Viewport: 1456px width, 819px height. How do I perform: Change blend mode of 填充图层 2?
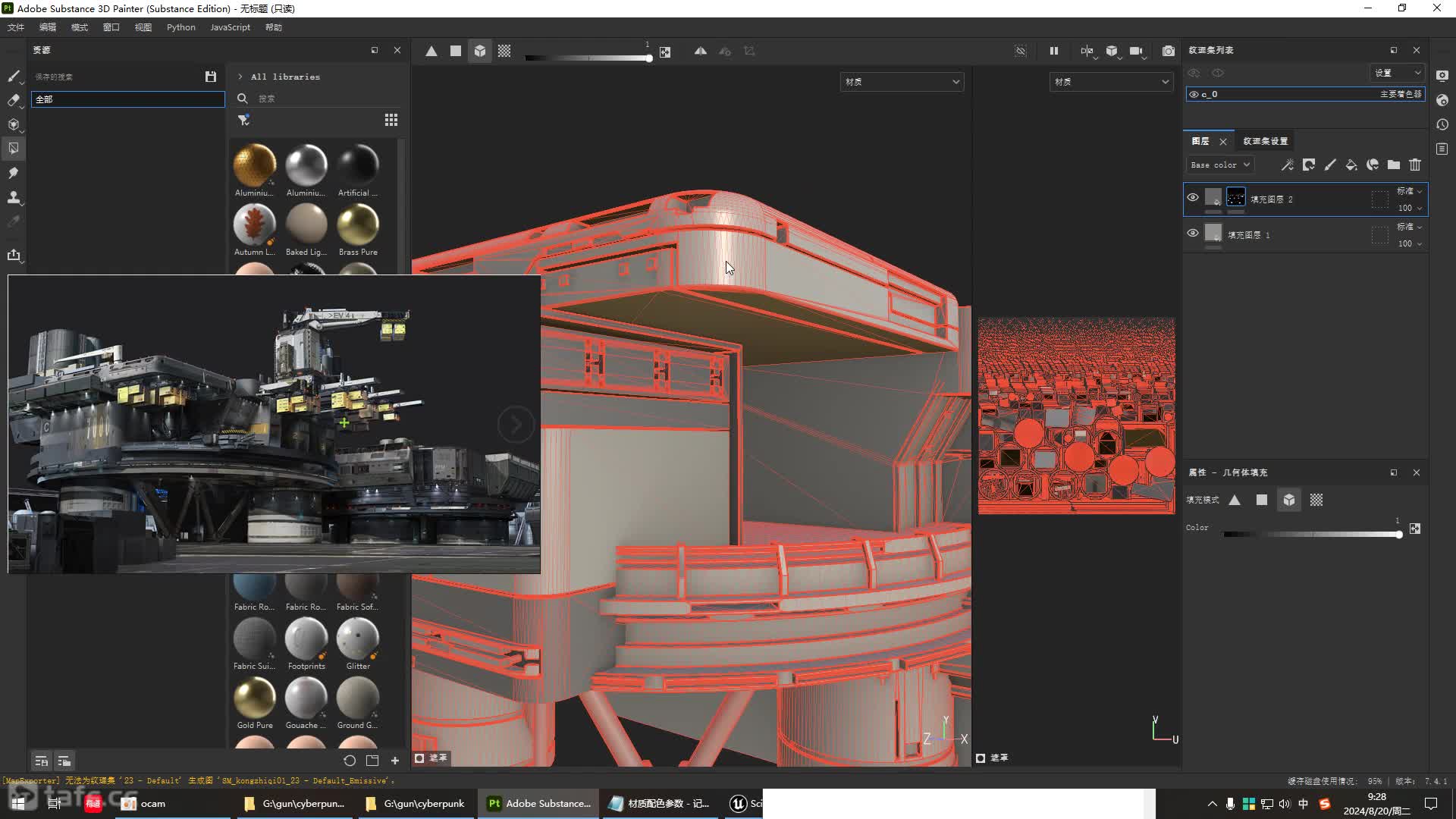1409,191
